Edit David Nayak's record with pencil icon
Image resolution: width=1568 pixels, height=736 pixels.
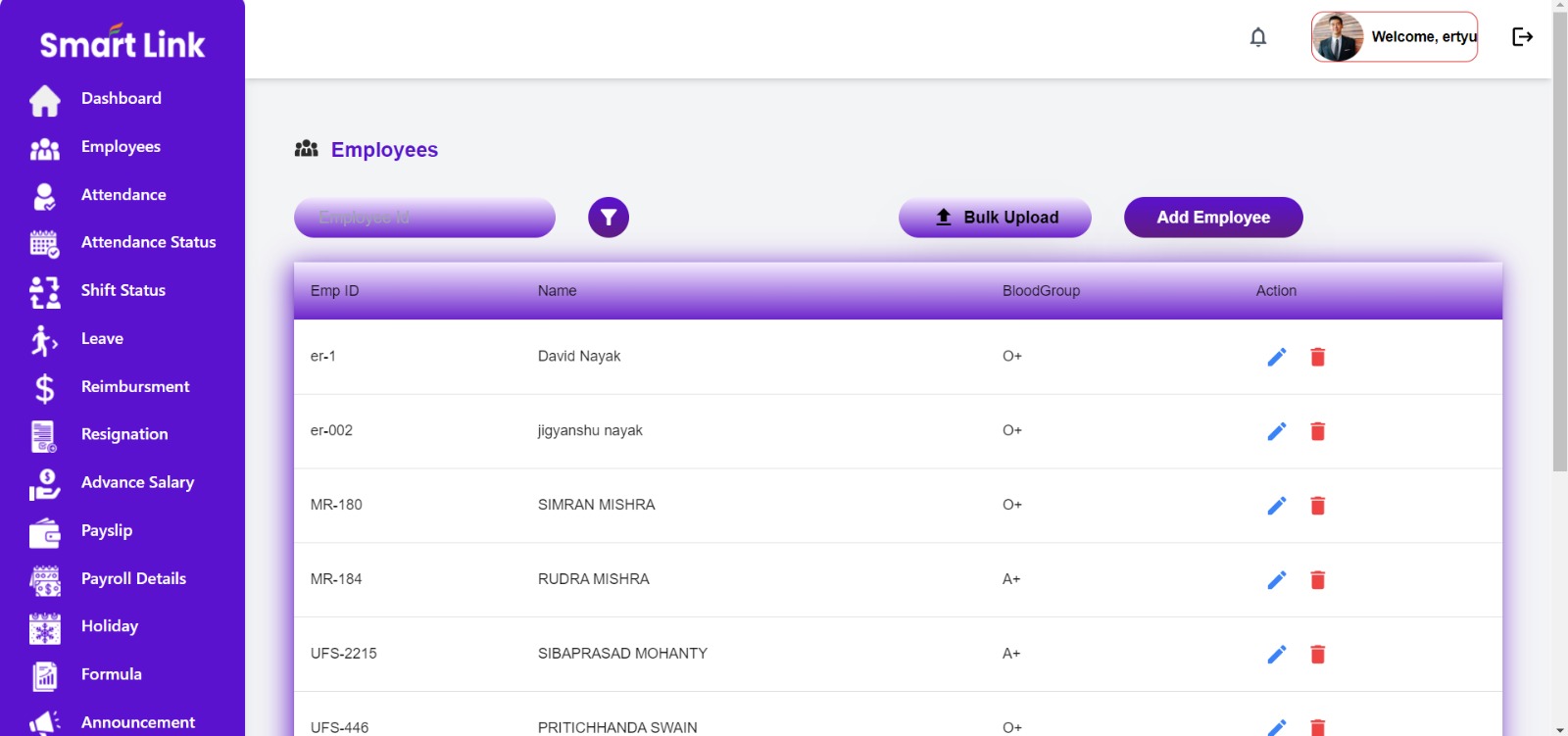(1276, 357)
